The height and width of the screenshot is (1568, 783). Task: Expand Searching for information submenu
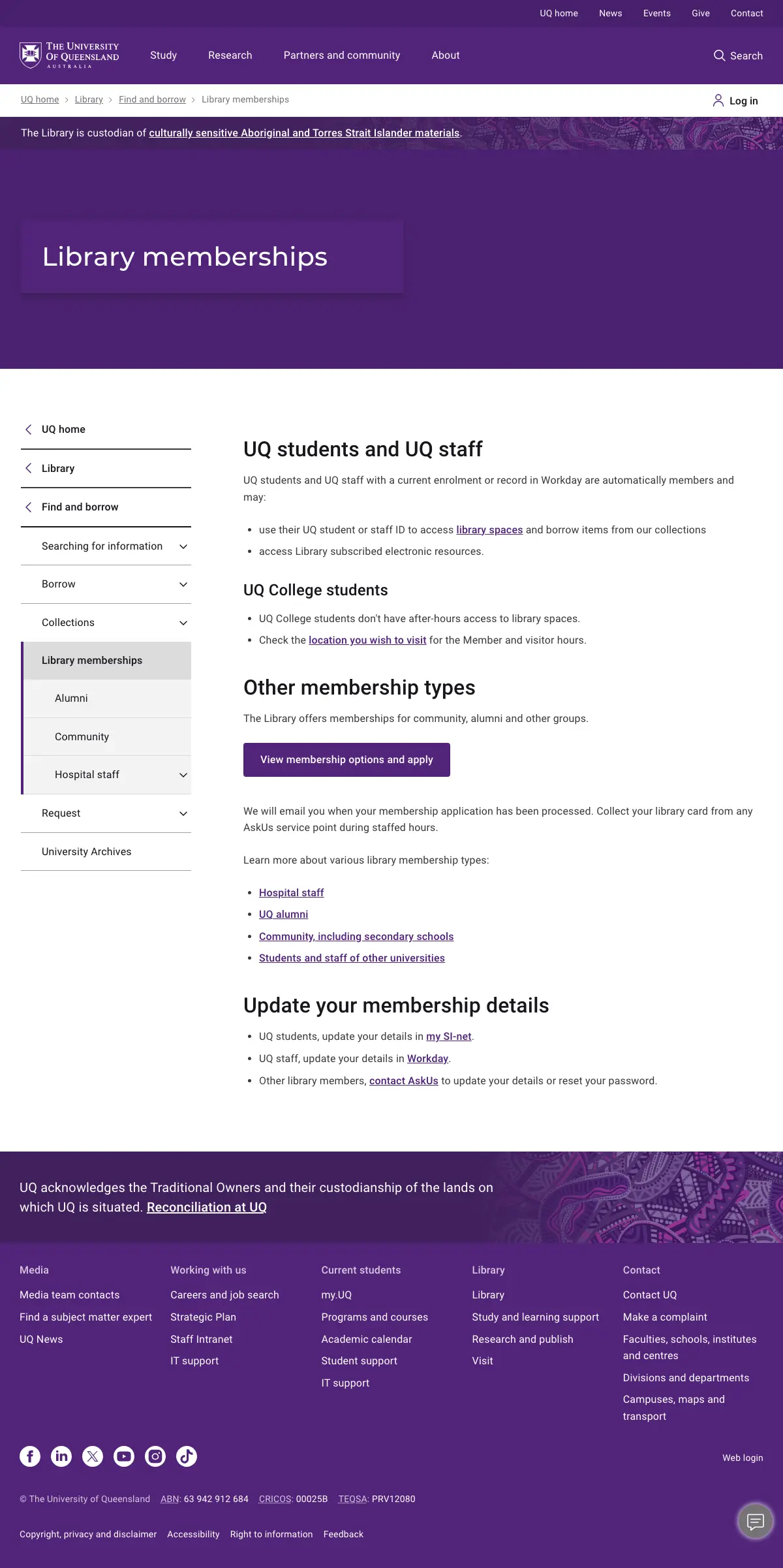(x=183, y=546)
